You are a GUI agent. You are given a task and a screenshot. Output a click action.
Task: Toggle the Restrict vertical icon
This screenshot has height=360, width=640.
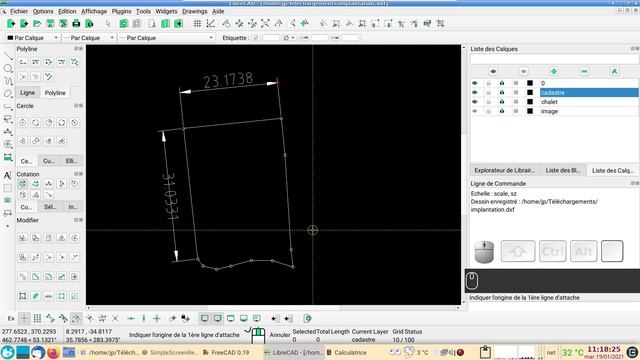144,318
